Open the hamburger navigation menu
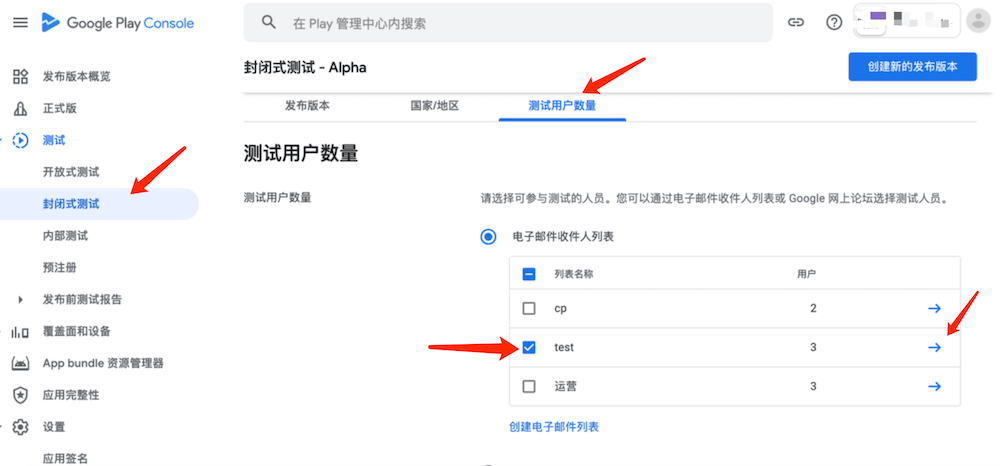 click(20, 22)
